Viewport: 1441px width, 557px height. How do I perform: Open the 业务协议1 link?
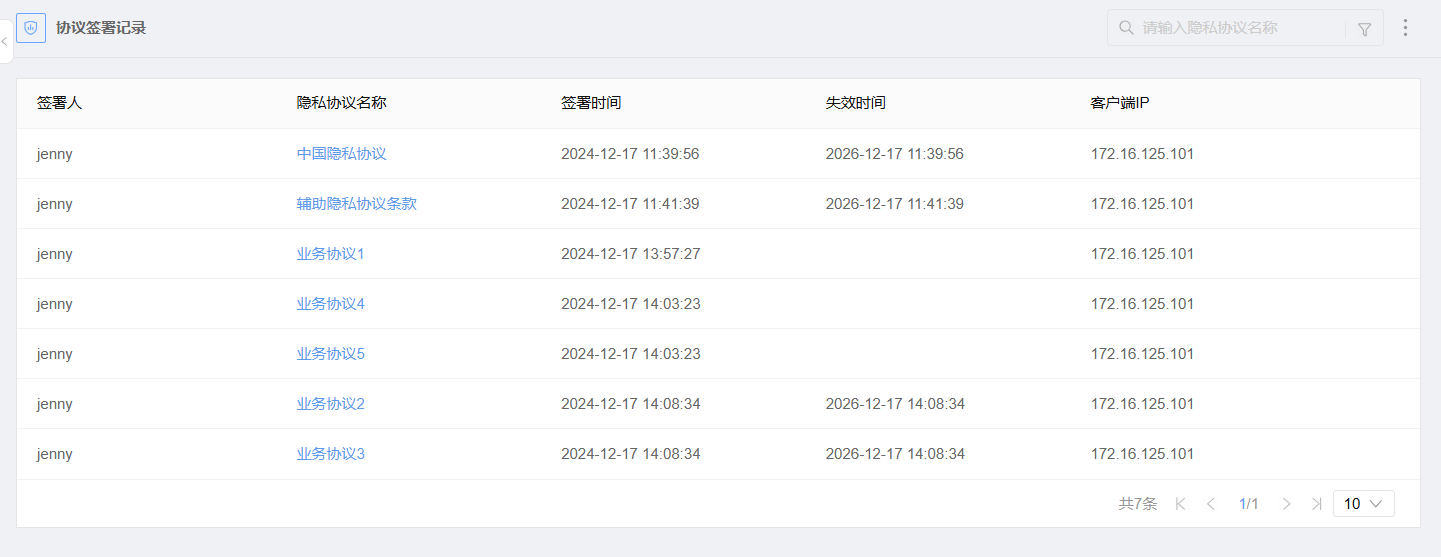pyautogui.click(x=330, y=254)
